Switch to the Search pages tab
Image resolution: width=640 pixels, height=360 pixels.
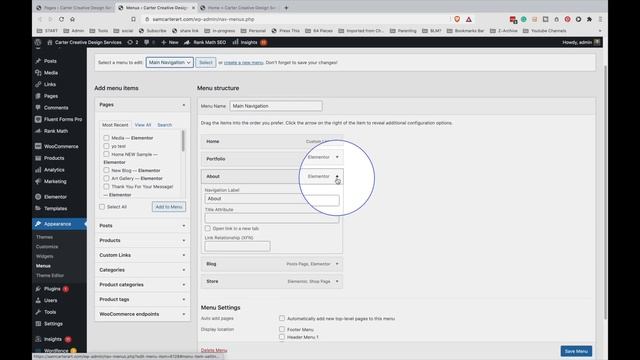pyautogui.click(x=164, y=125)
